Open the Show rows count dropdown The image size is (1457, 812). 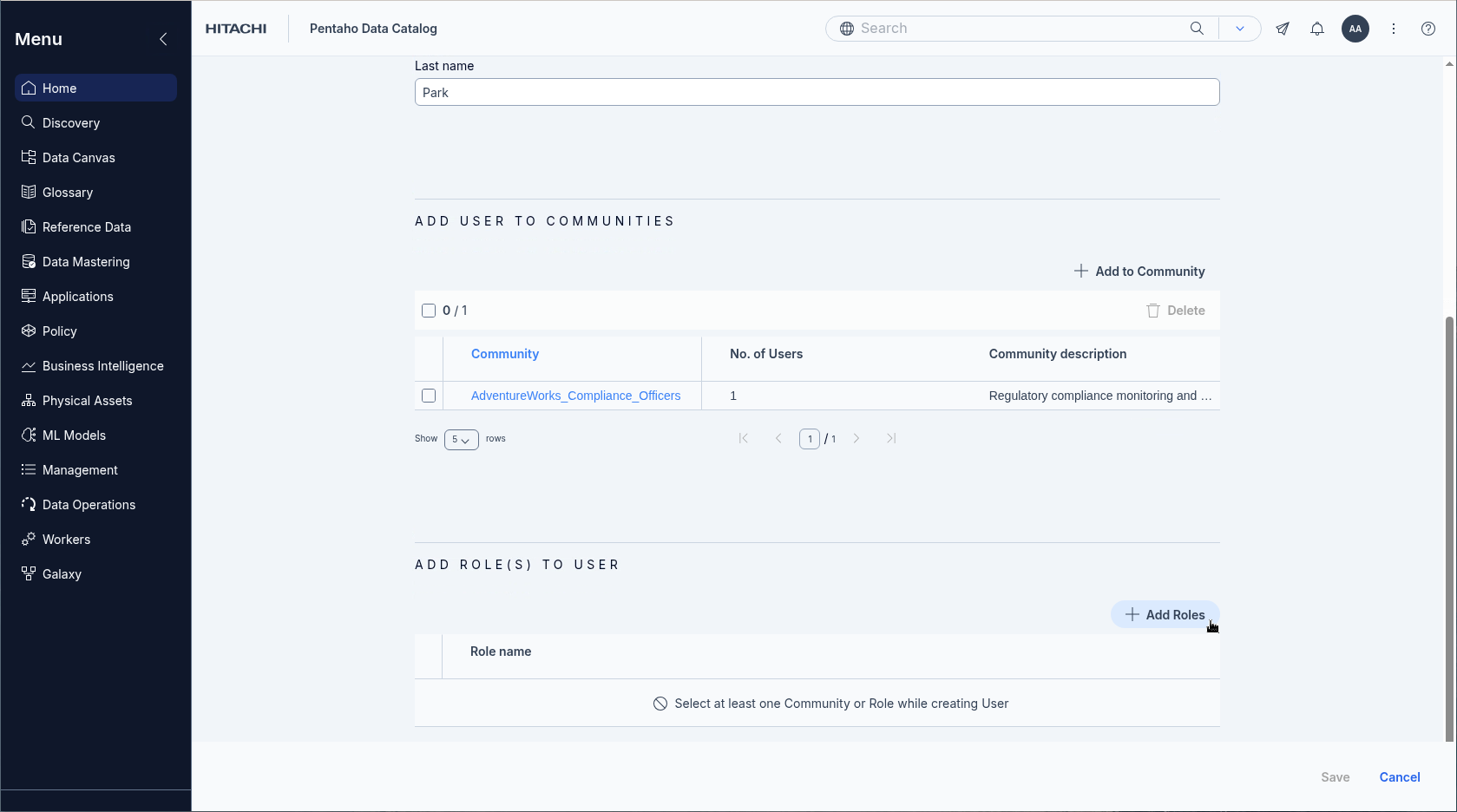pos(461,440)
